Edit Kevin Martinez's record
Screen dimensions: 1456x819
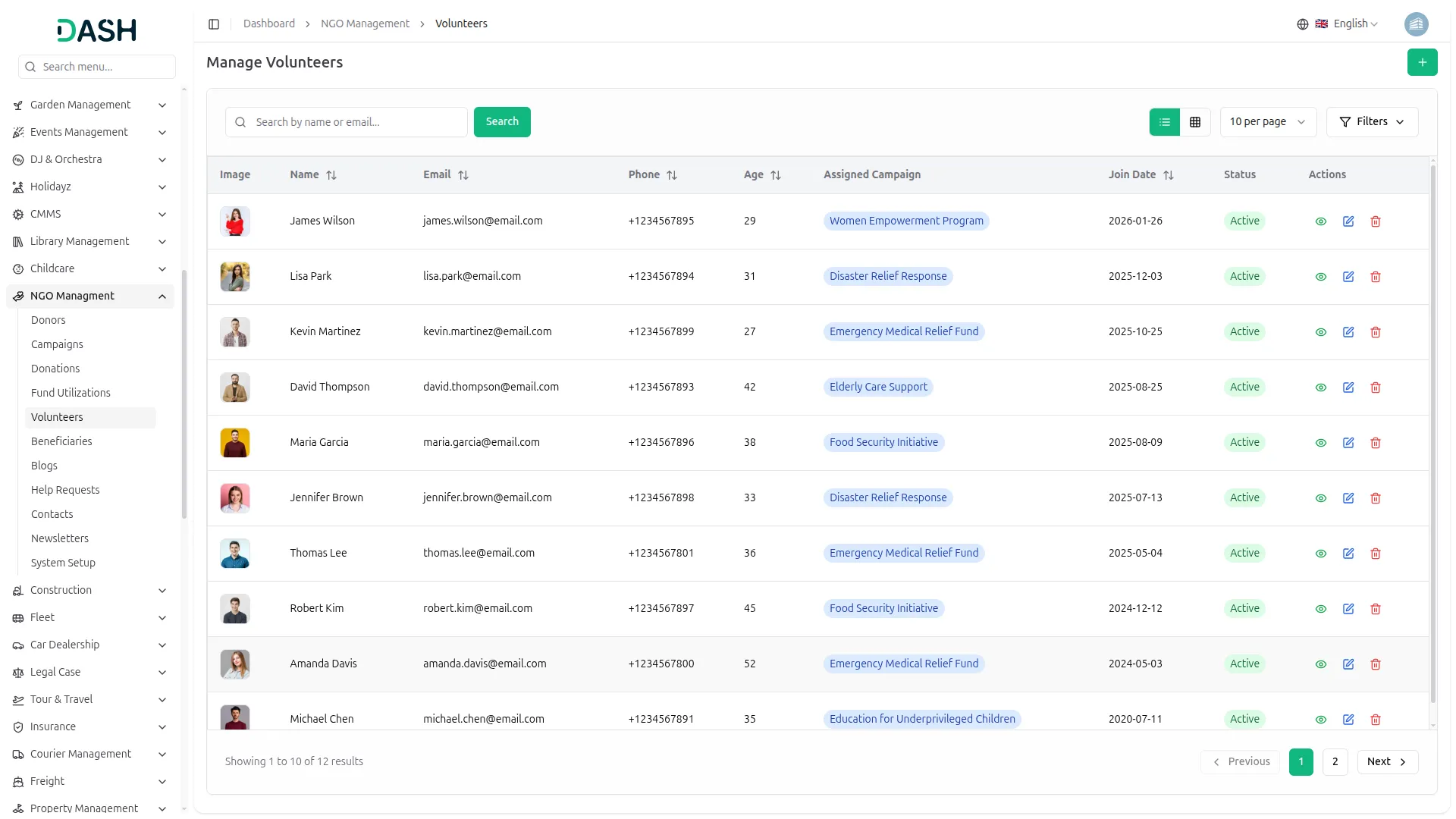[x=1348, y=332]
